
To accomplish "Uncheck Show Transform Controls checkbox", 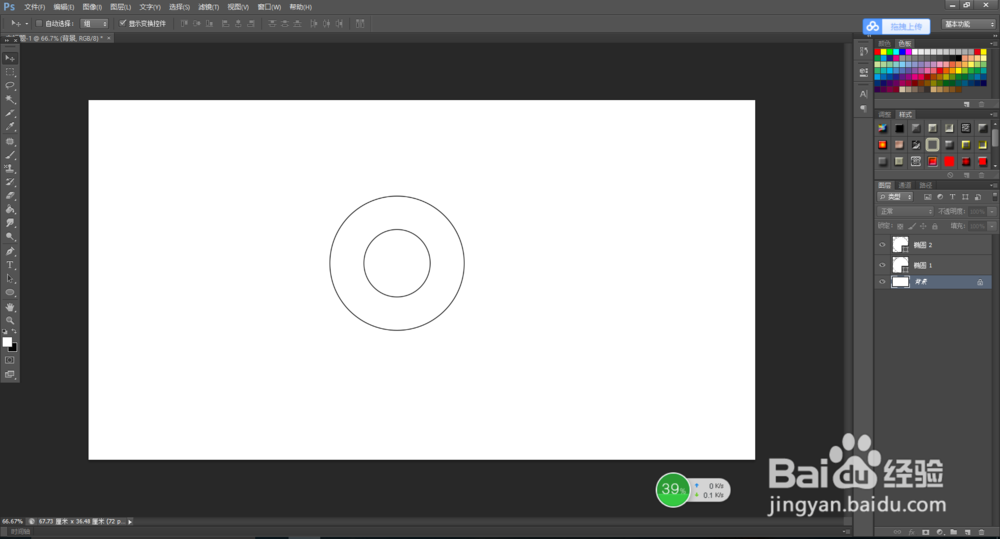I will (122, 24).
